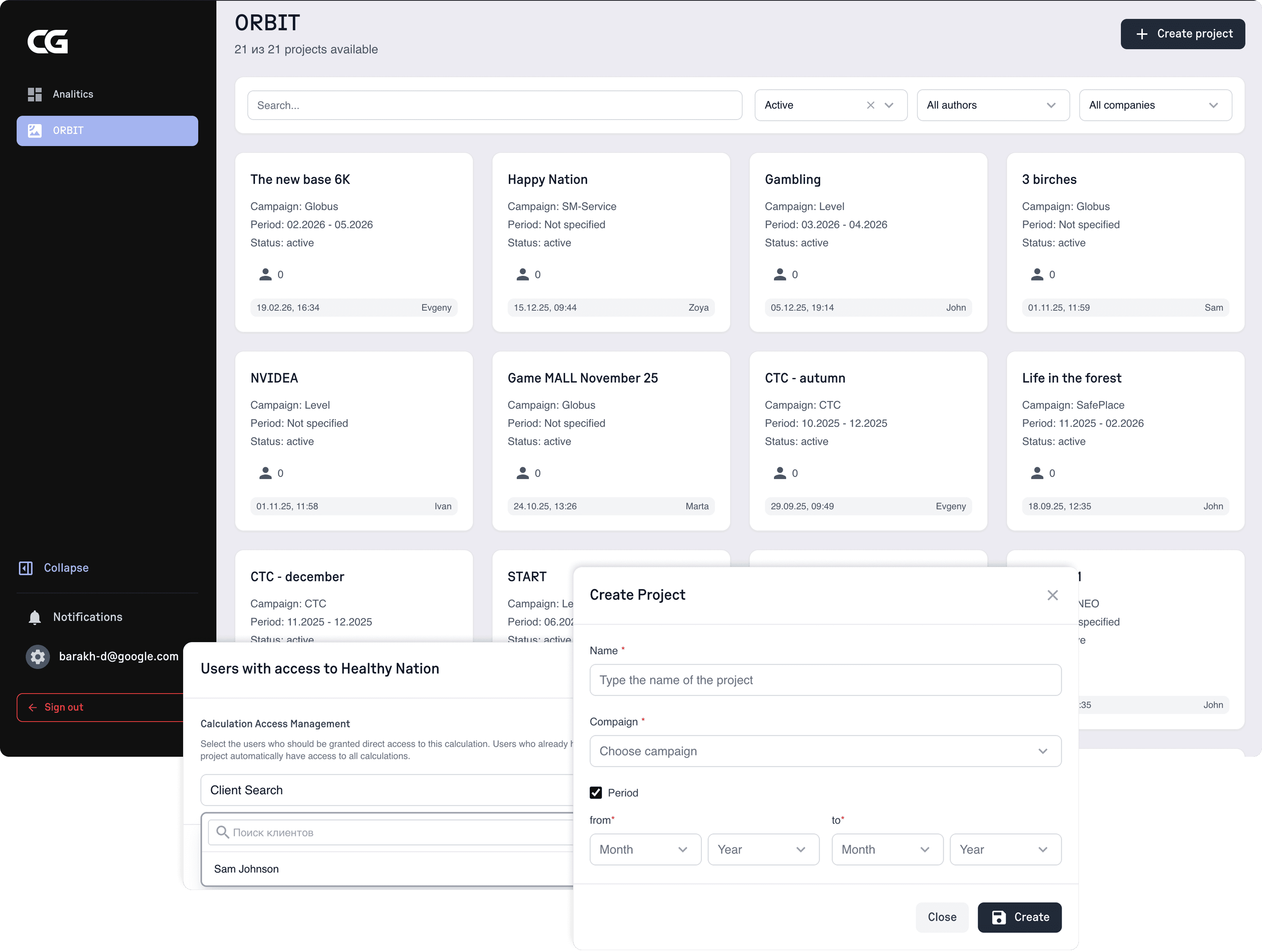Viewport: 1262px width, 952px height.
Task: Open The new base 6K project
Action: (354, 242)
